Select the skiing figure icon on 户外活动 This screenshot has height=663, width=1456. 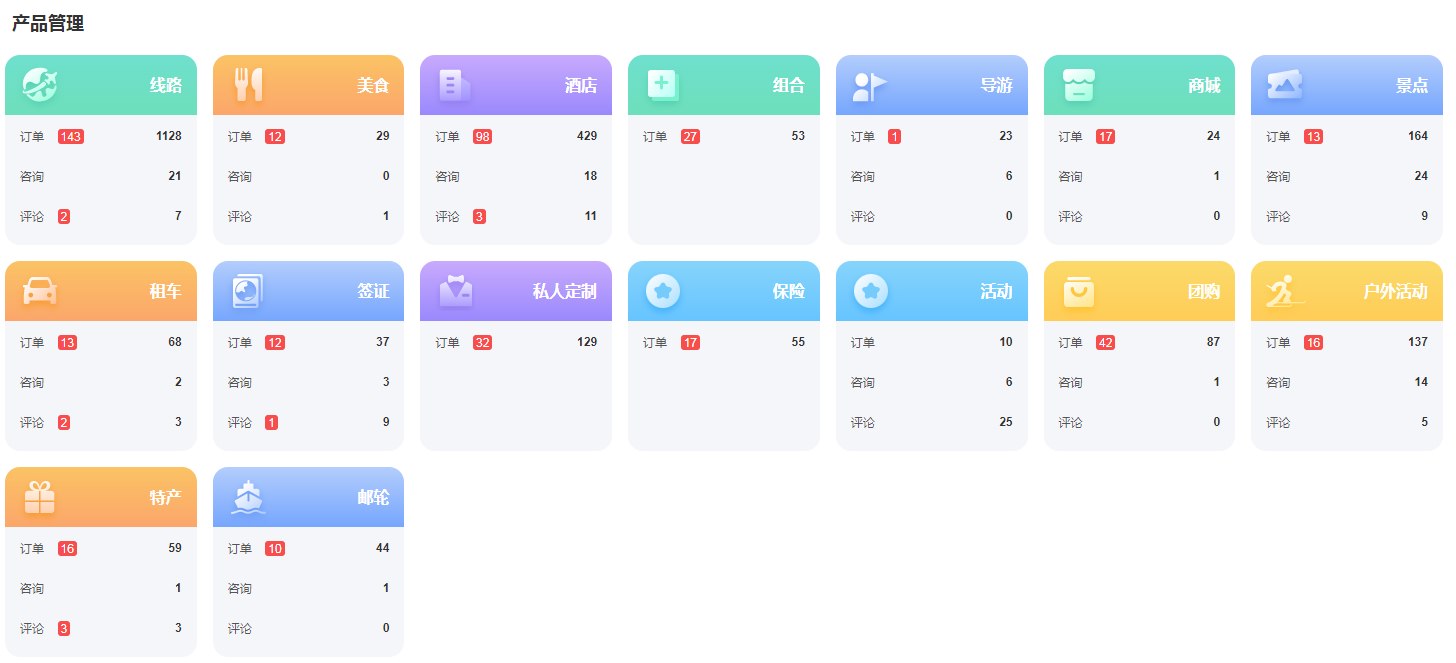coord(1284,291)
